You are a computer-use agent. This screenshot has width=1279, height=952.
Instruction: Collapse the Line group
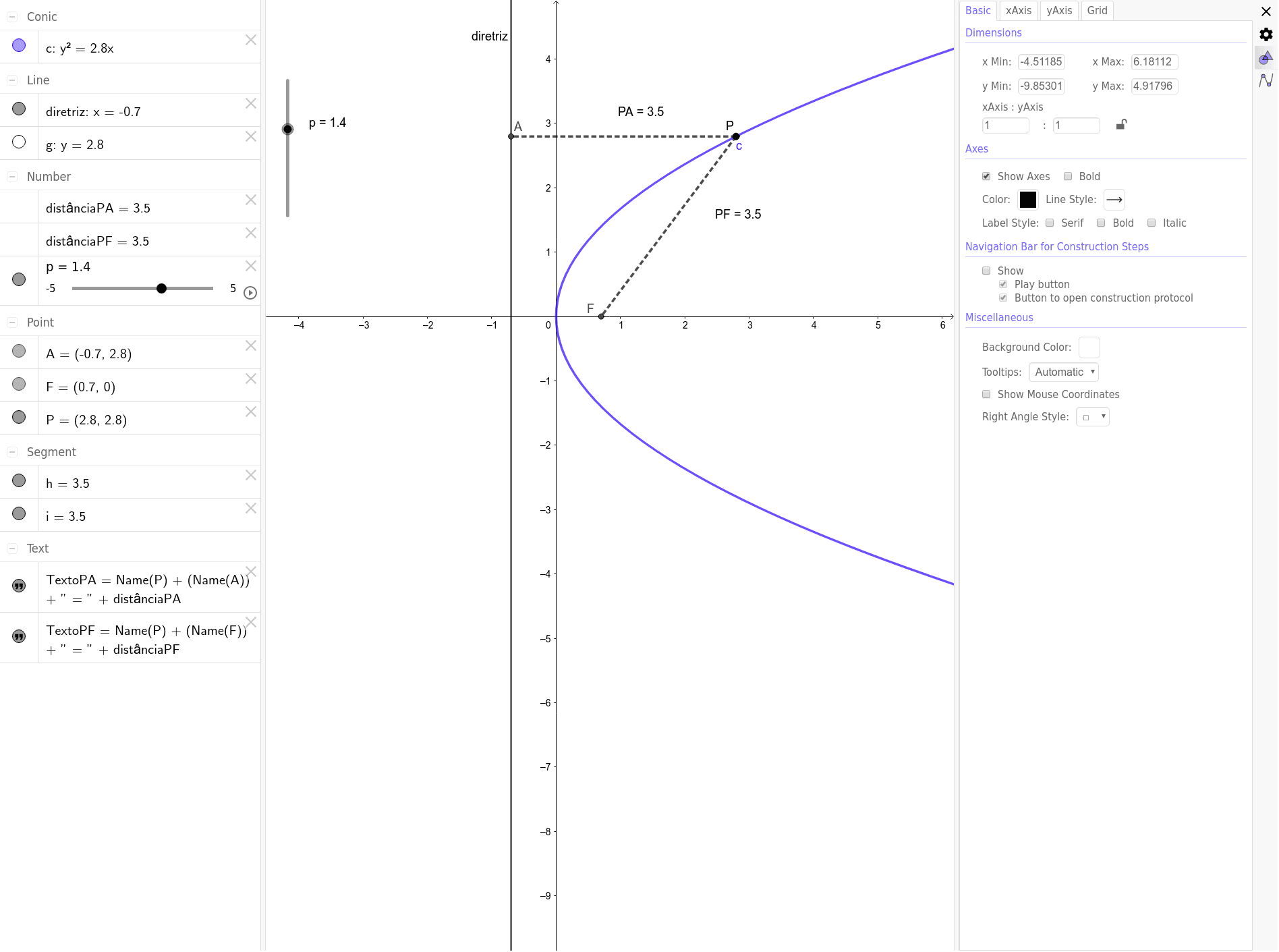pos(12,80)
